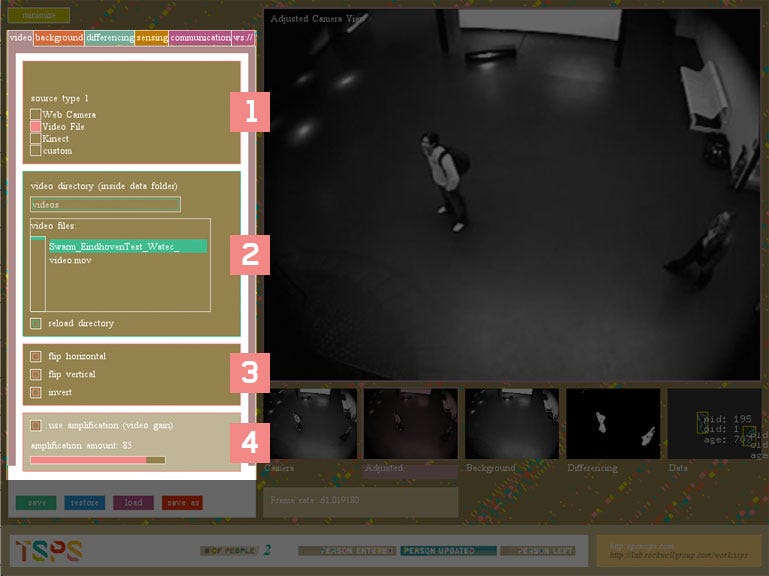Open the differencing tab
Viewport: 769px width, 576px height.
(x=110, y=38)
